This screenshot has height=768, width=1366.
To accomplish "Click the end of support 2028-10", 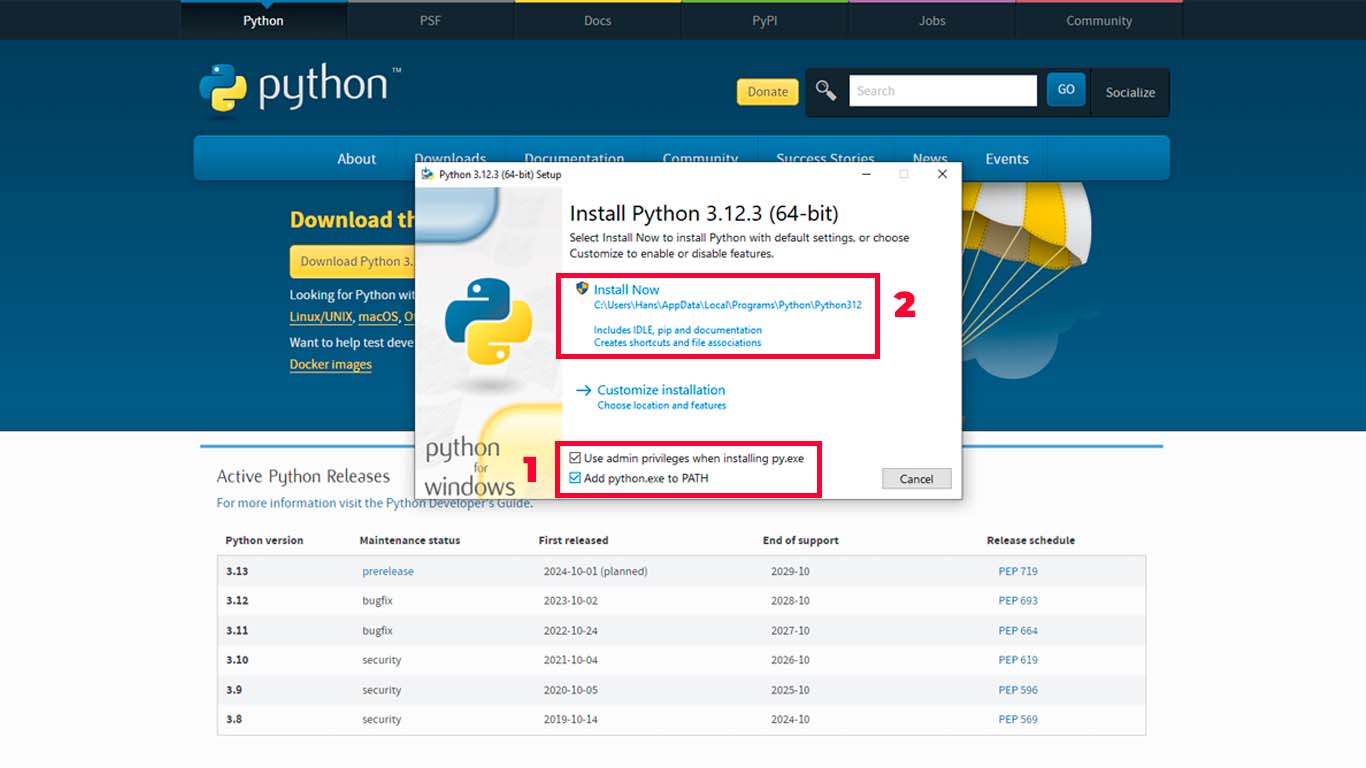I will click(790, 601).
